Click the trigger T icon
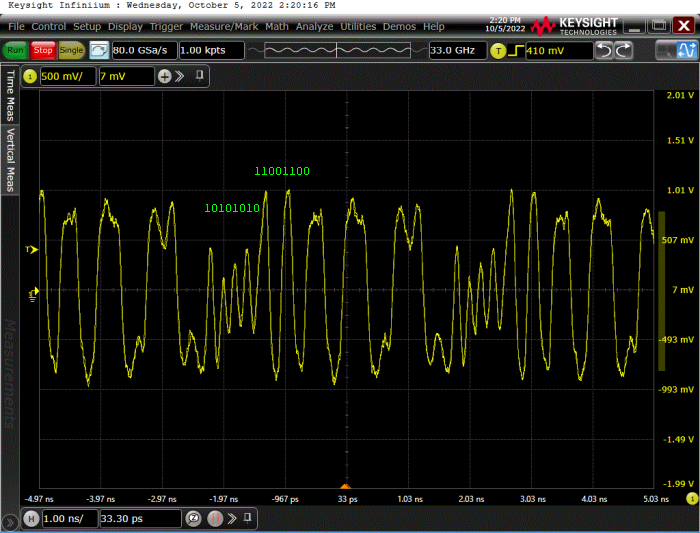700x533 pixels. [x=497, y=50]
